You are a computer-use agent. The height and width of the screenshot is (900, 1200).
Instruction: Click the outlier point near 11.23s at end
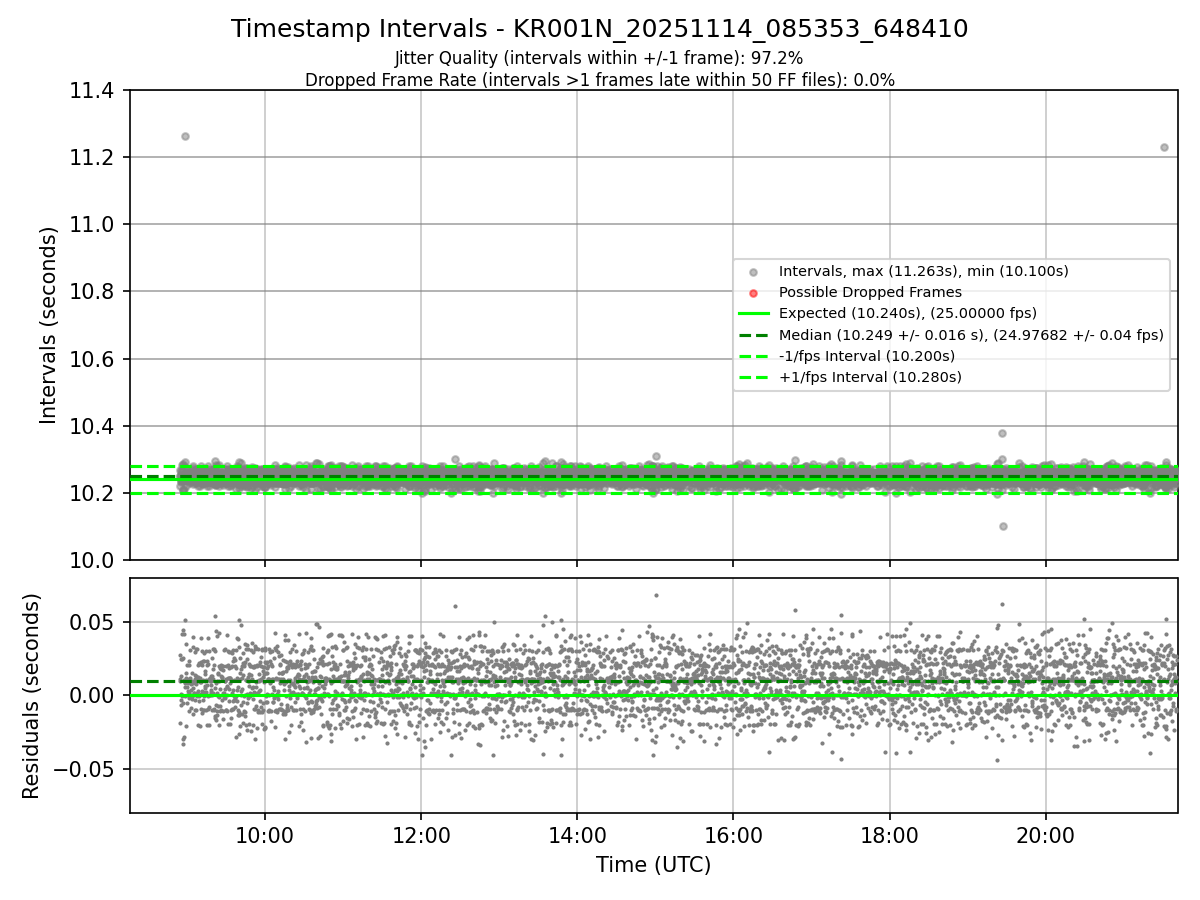[x=1164, y=147]
